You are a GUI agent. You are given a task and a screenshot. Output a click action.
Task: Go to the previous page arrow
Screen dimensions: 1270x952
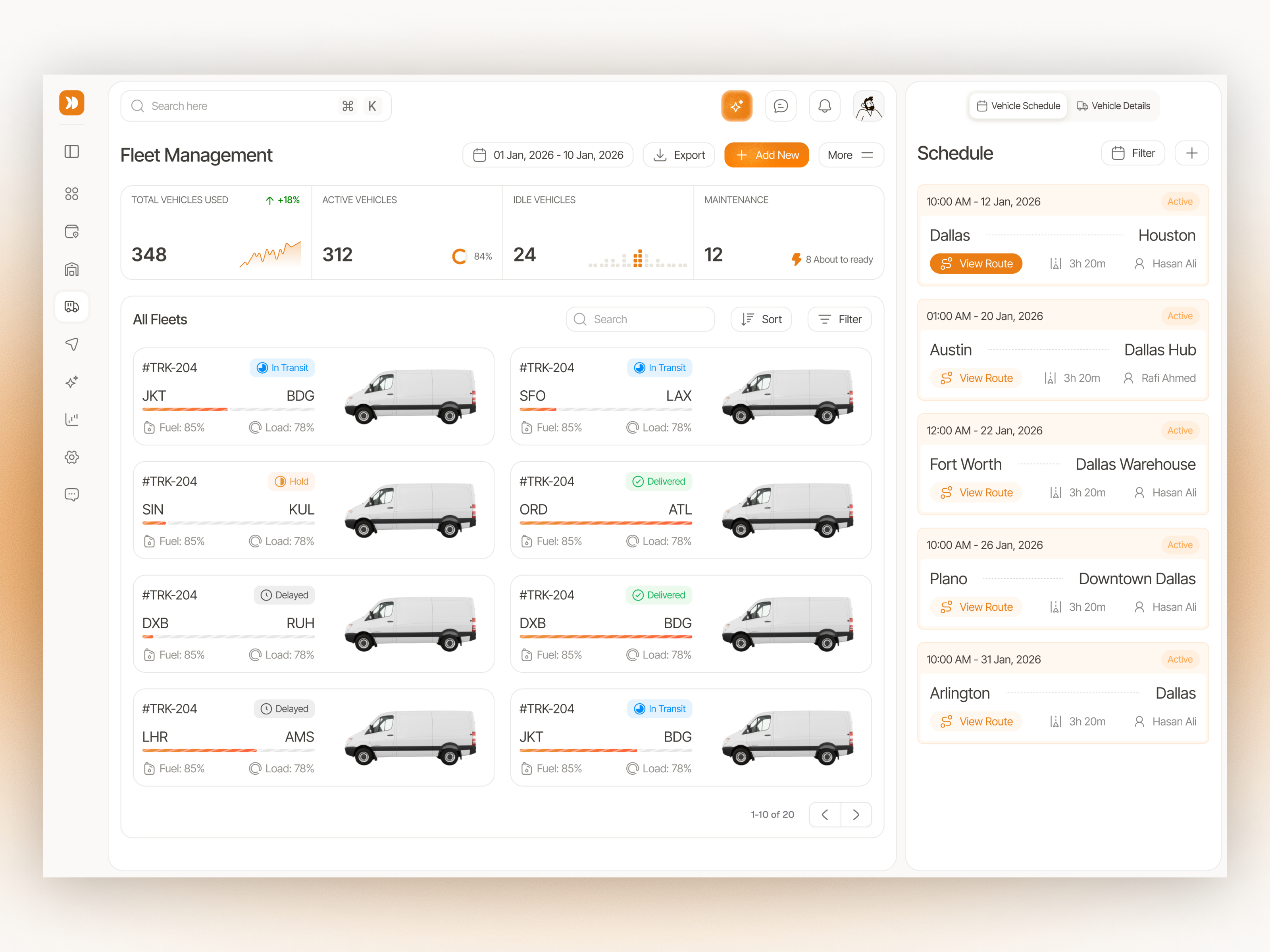click(825, 815)
